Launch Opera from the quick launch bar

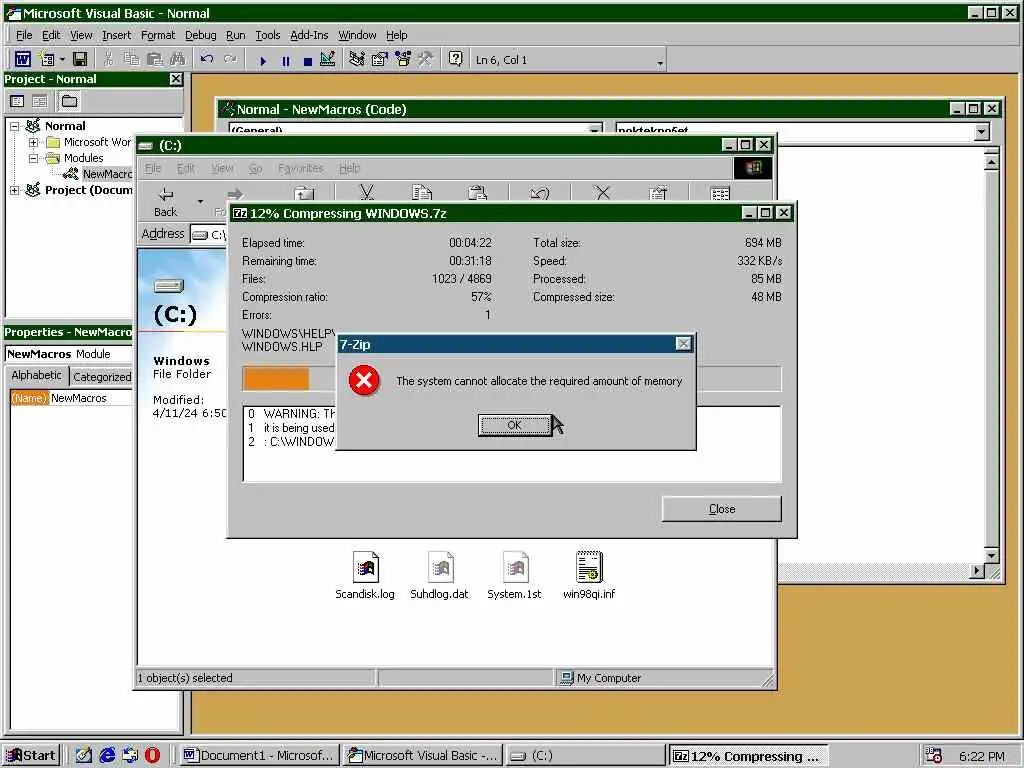pos(153,756)
